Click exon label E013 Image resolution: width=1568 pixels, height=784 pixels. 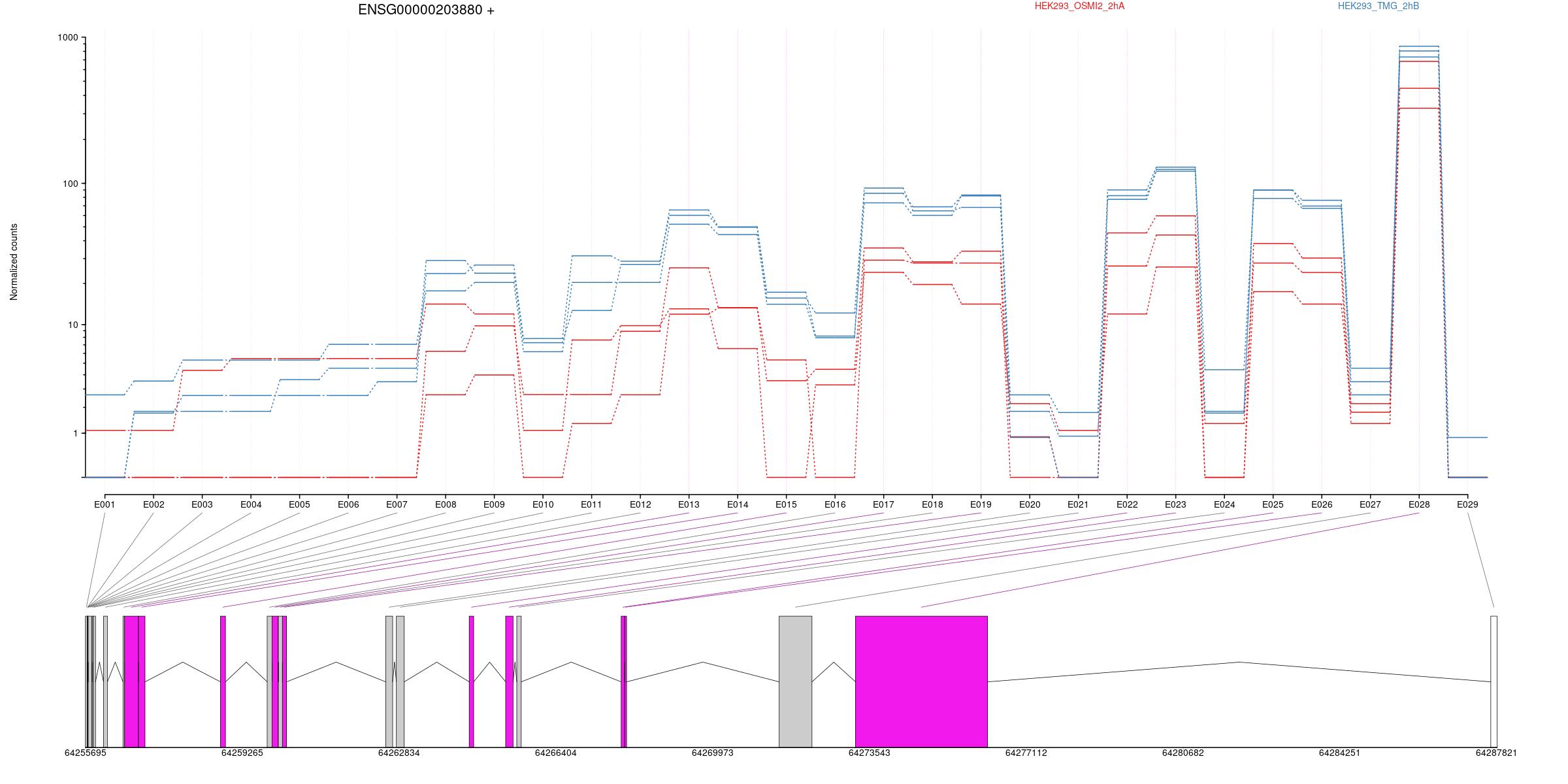tap(689, 504)
